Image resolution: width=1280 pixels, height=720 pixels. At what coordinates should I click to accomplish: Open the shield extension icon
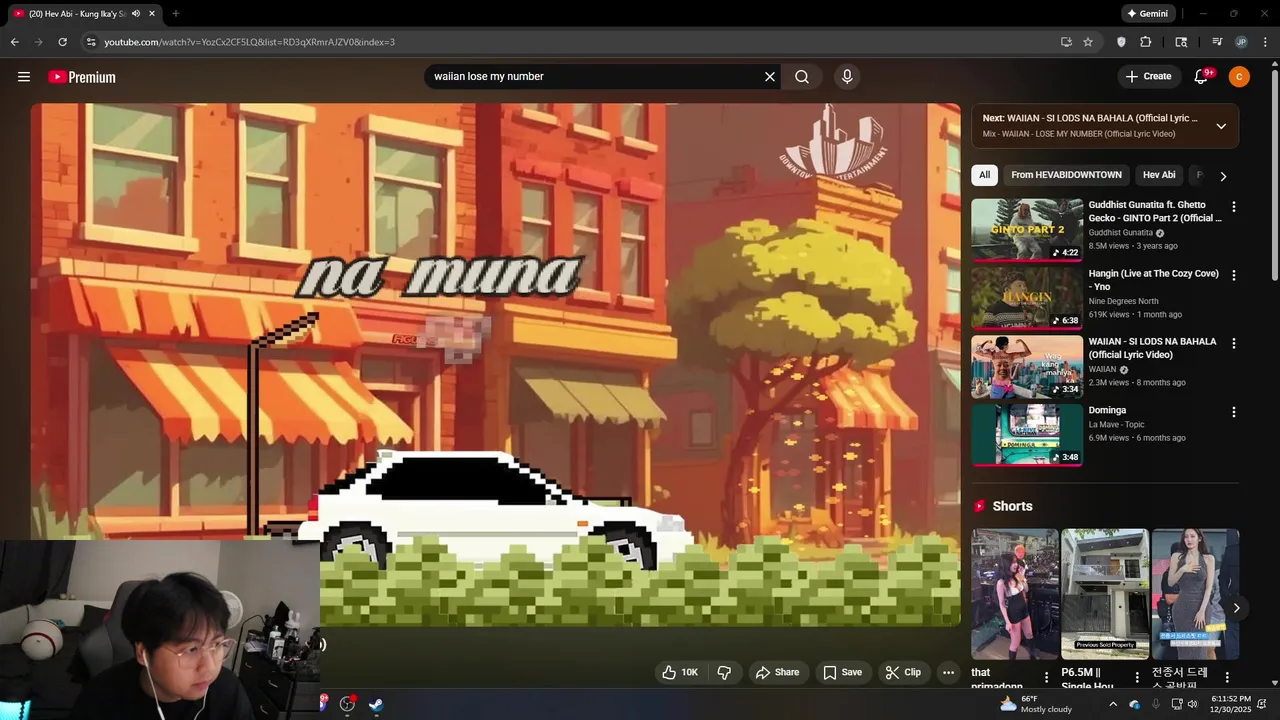pos(1121,42)
